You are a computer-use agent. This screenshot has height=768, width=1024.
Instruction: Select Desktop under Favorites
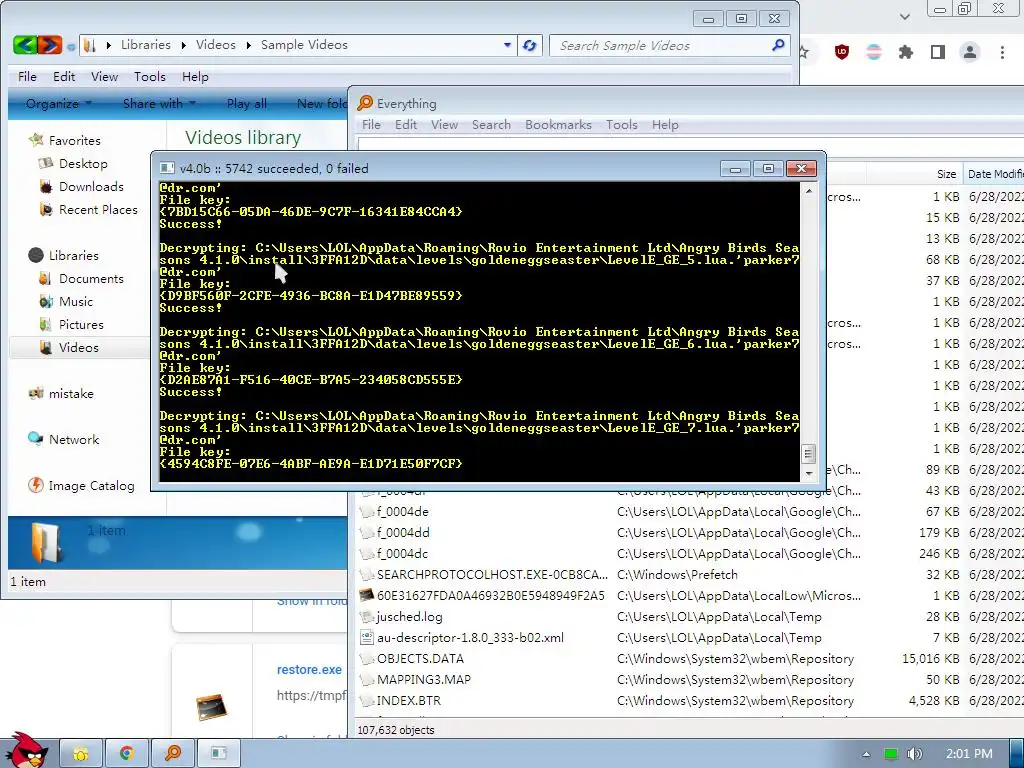pyautogui.click(x=83, y=163)
